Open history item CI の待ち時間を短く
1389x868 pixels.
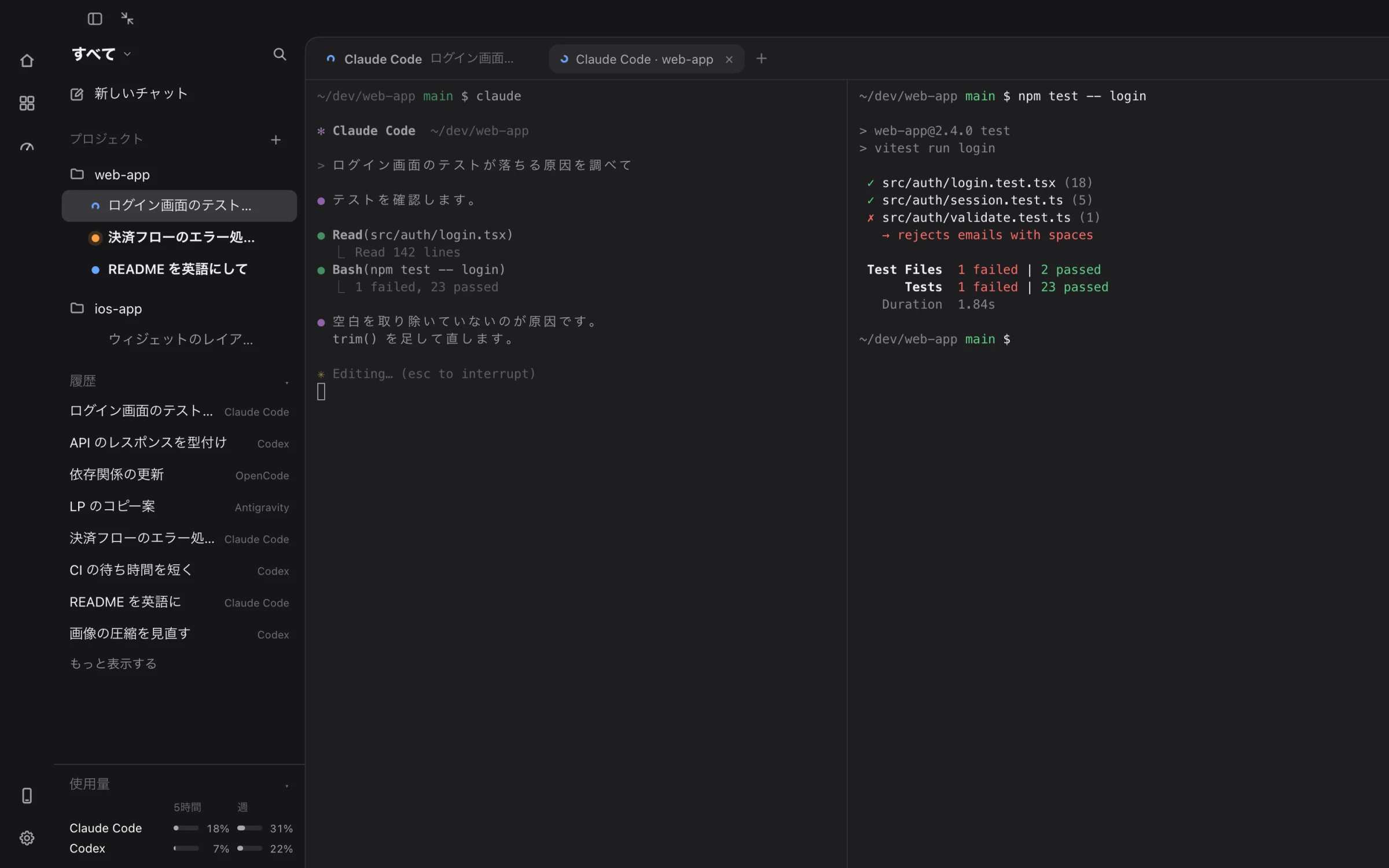tap(179, 571)
